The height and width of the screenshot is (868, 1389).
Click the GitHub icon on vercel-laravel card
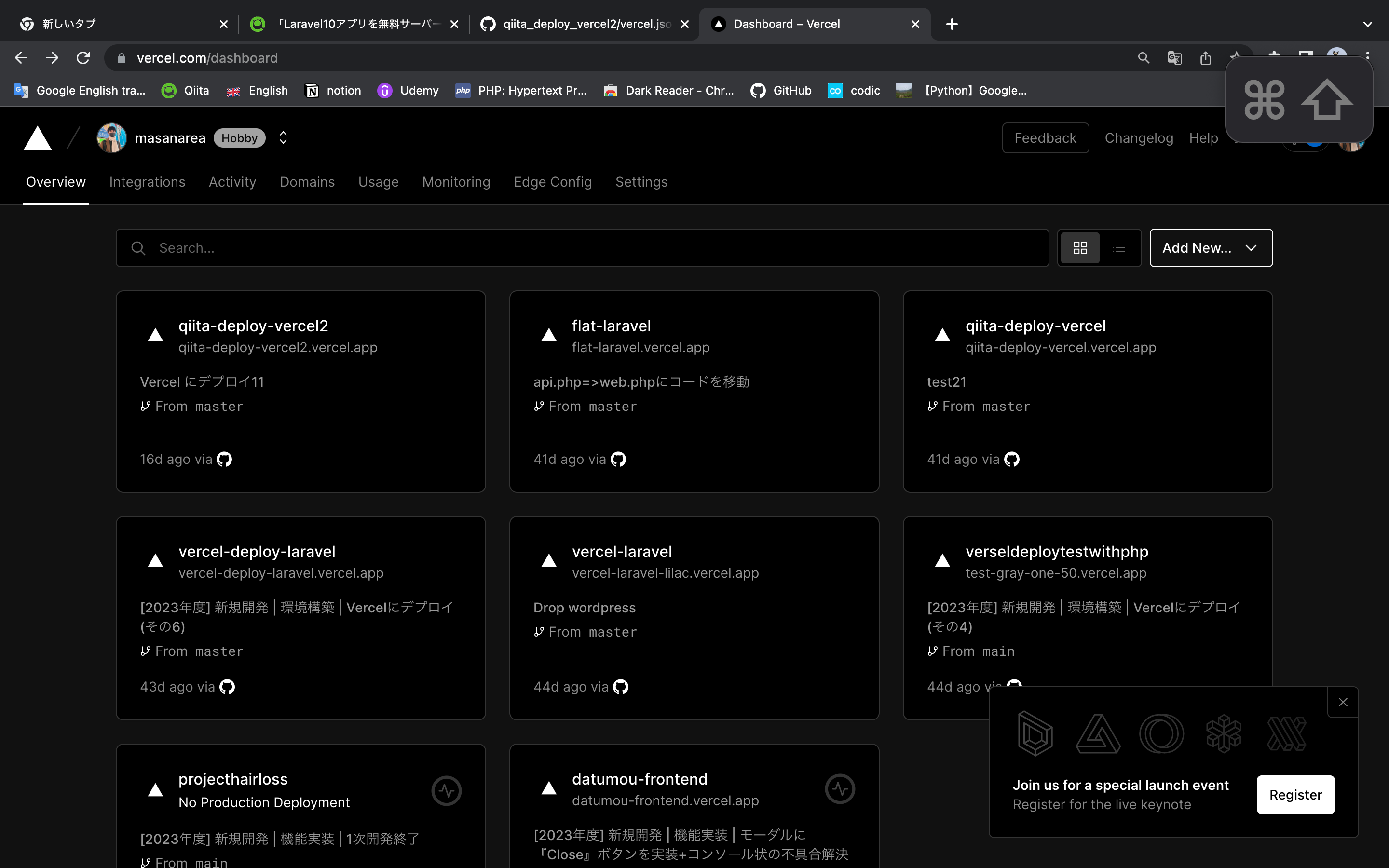pyautogui.click(x=620, y=687)
